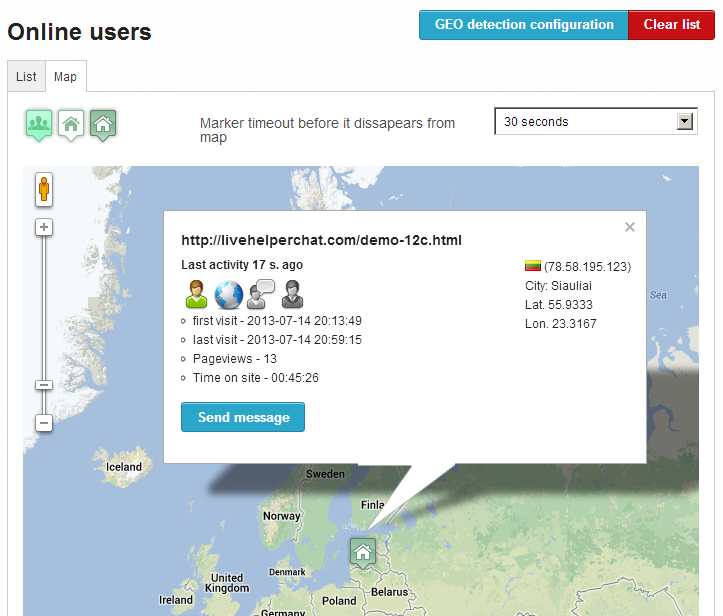Click the Norway label on the map
The image size is (723, 616).
point(281,516)
